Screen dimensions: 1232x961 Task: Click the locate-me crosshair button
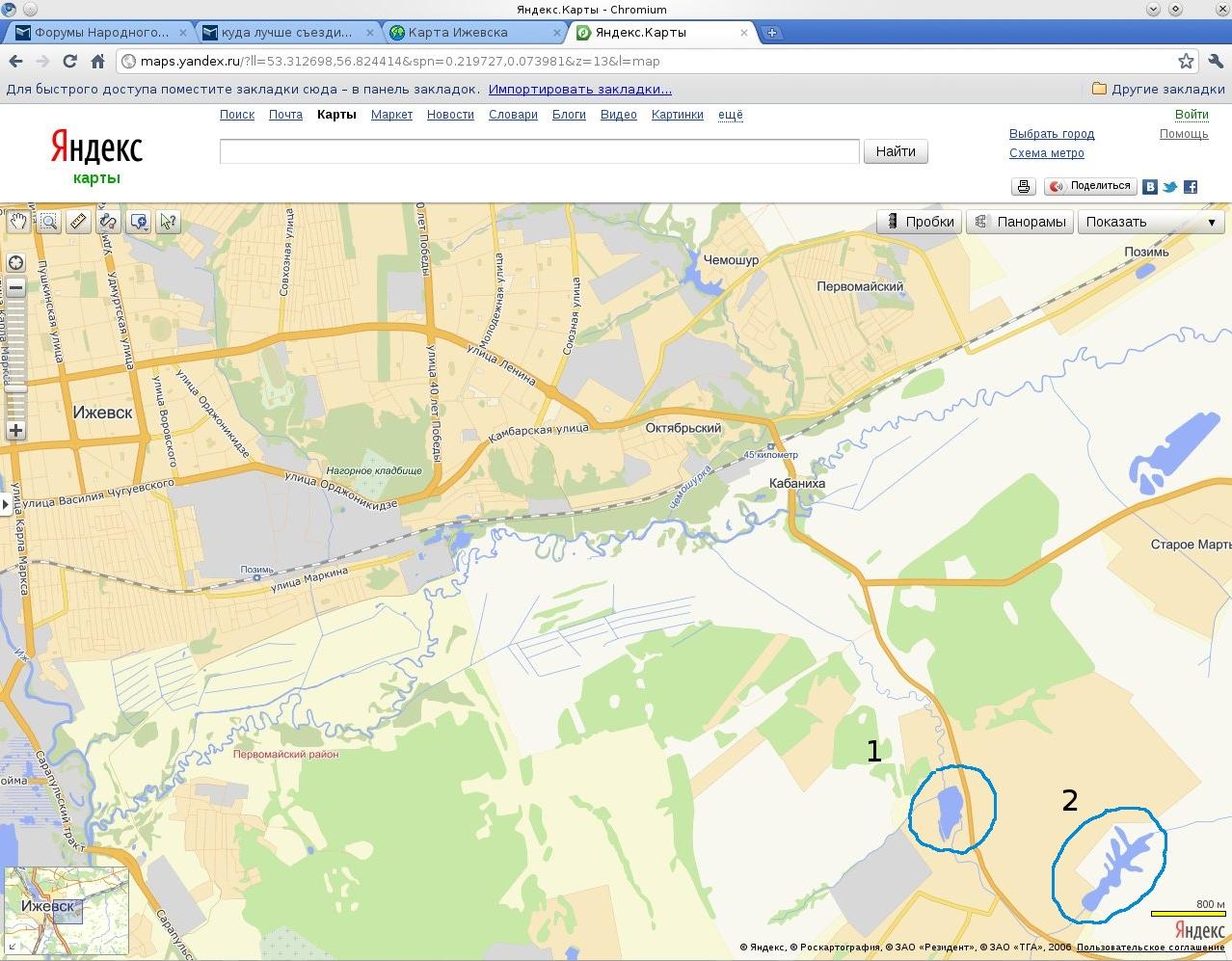click(15, 263)
